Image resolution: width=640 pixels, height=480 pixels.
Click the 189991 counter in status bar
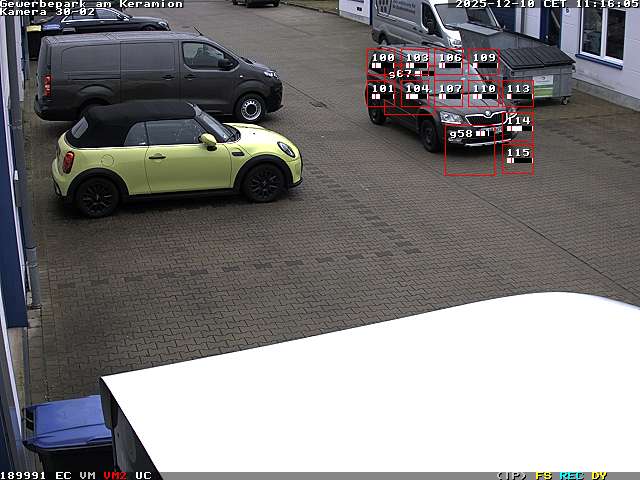[x=23, y=475]
